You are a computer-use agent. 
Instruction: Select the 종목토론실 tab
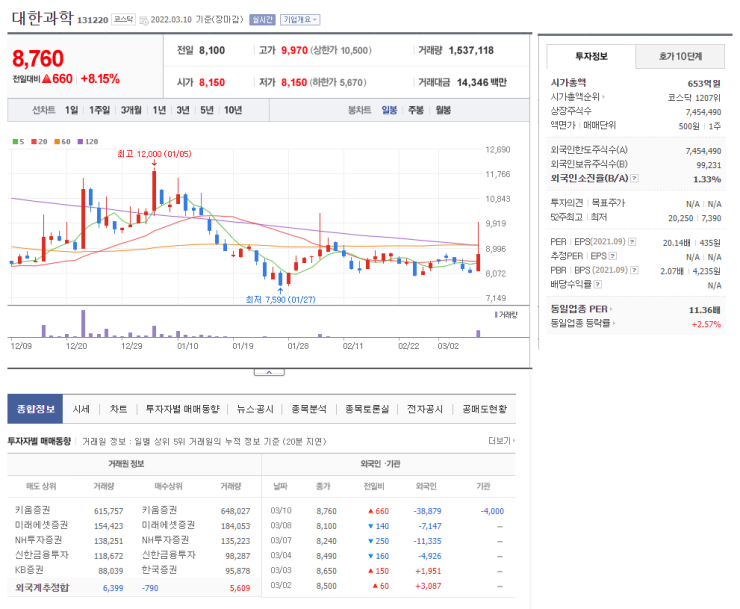click(367, 409)
